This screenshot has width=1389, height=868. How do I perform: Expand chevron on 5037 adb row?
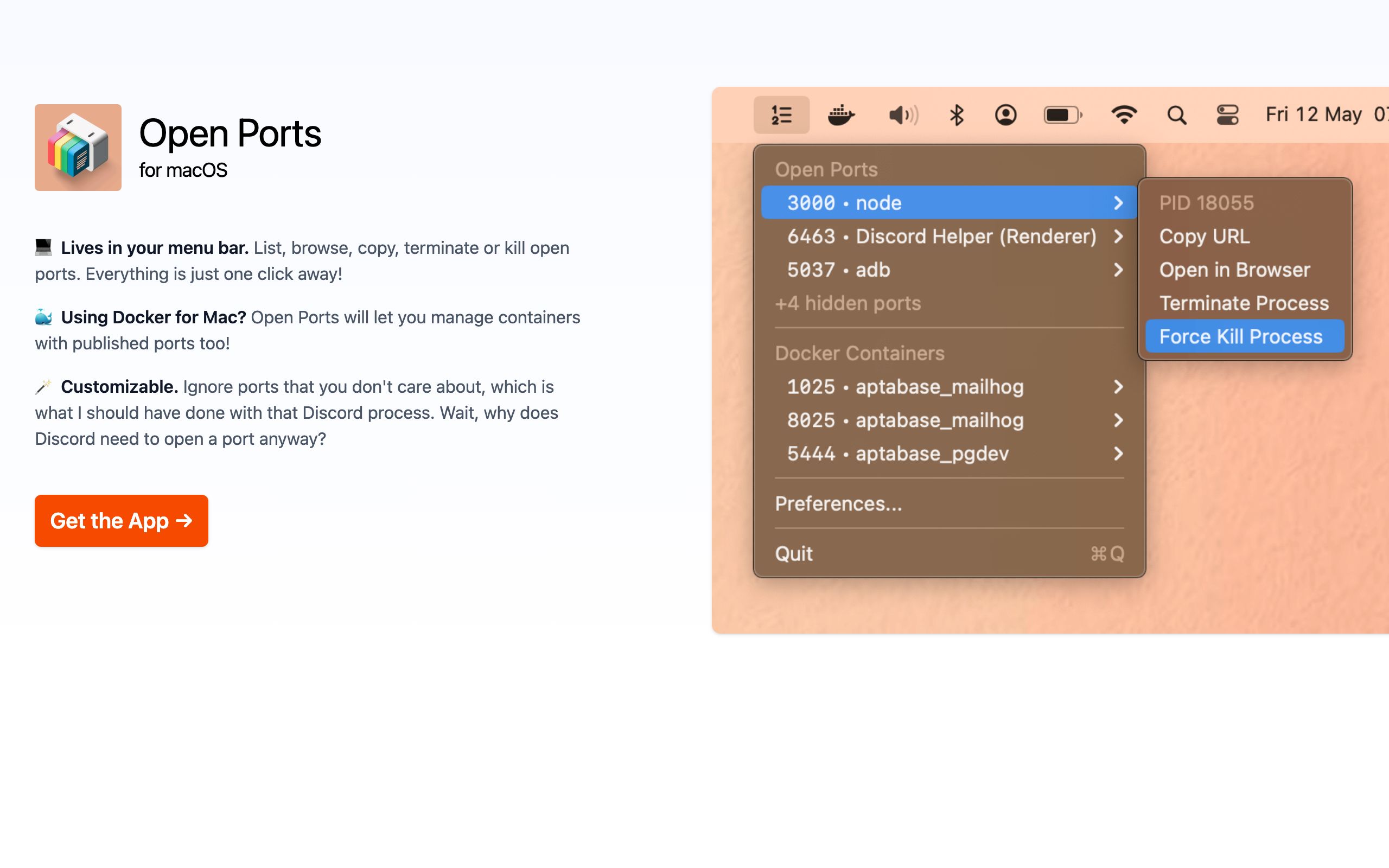(x=1118, y=269)
